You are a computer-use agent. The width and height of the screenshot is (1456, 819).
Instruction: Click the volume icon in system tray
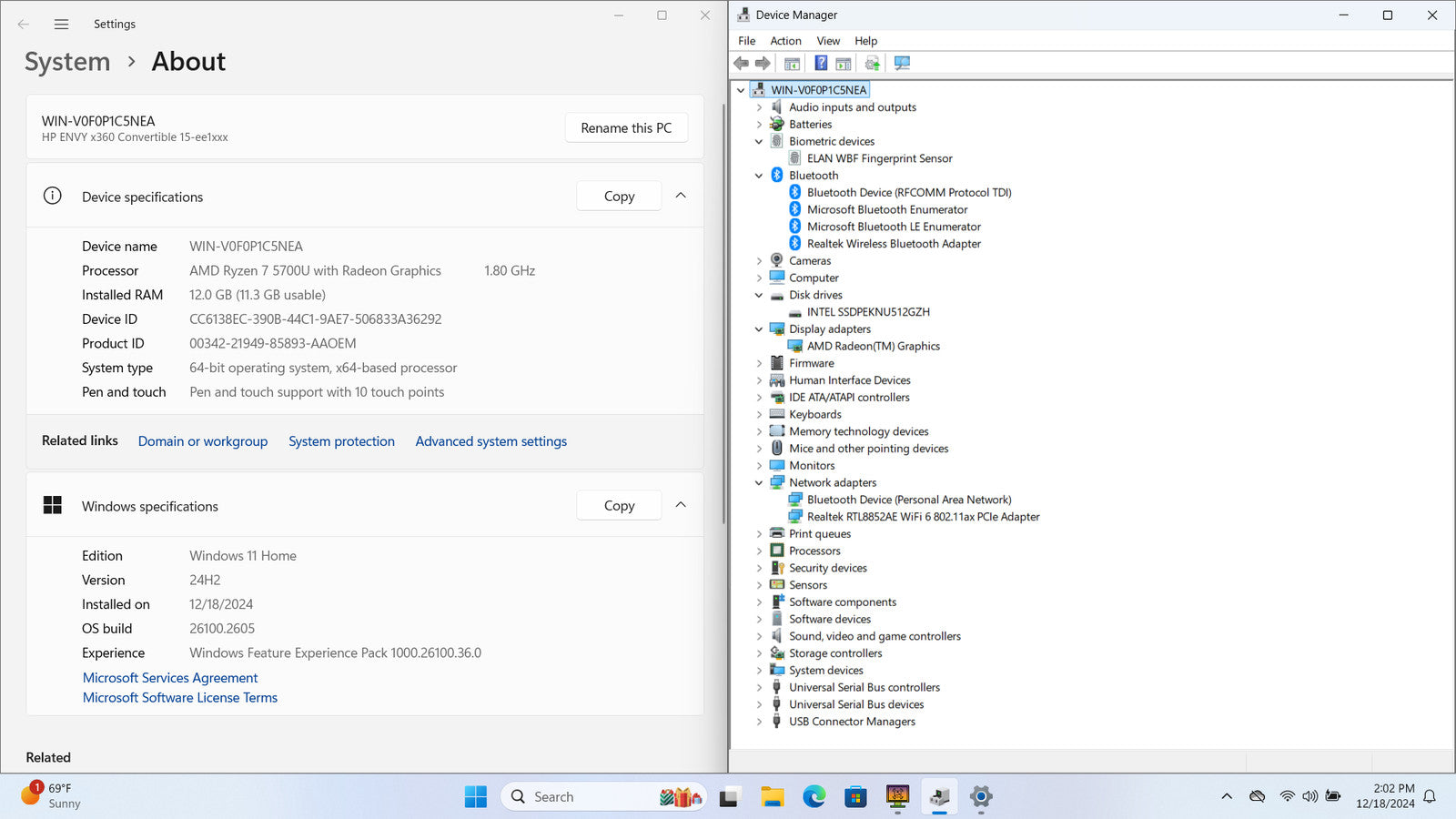(1309, 796)
